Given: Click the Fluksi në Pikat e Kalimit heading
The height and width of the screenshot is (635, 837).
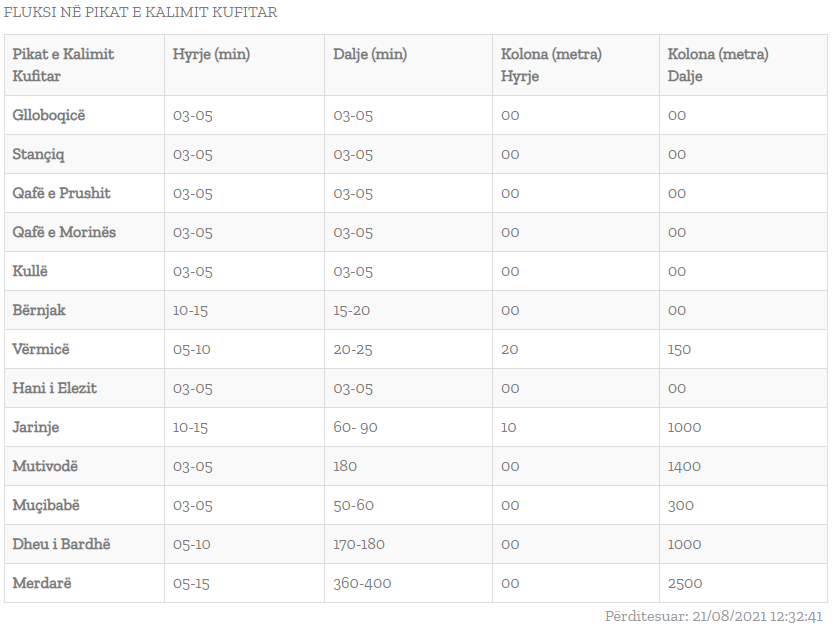Looking at the screenshot, I should point(141,13).
